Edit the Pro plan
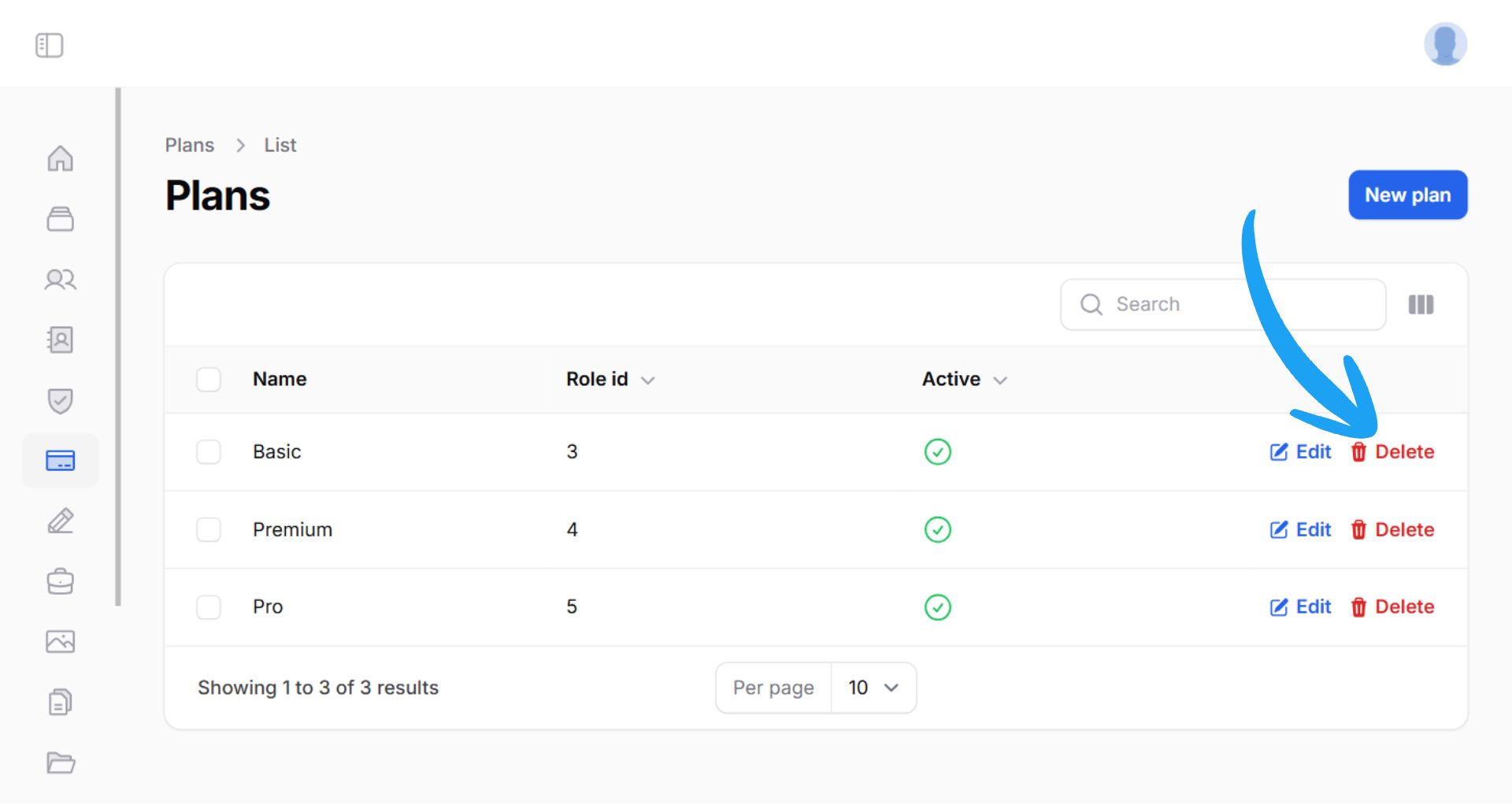 point(1300,607)
